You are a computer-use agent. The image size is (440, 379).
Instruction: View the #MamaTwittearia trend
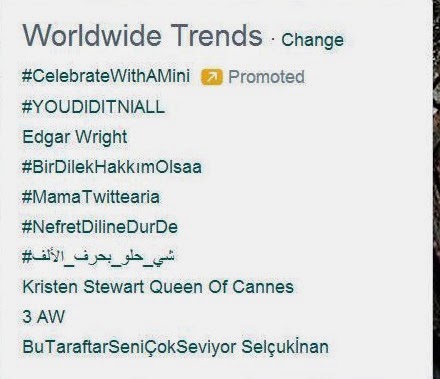click(x=91, y=197)
